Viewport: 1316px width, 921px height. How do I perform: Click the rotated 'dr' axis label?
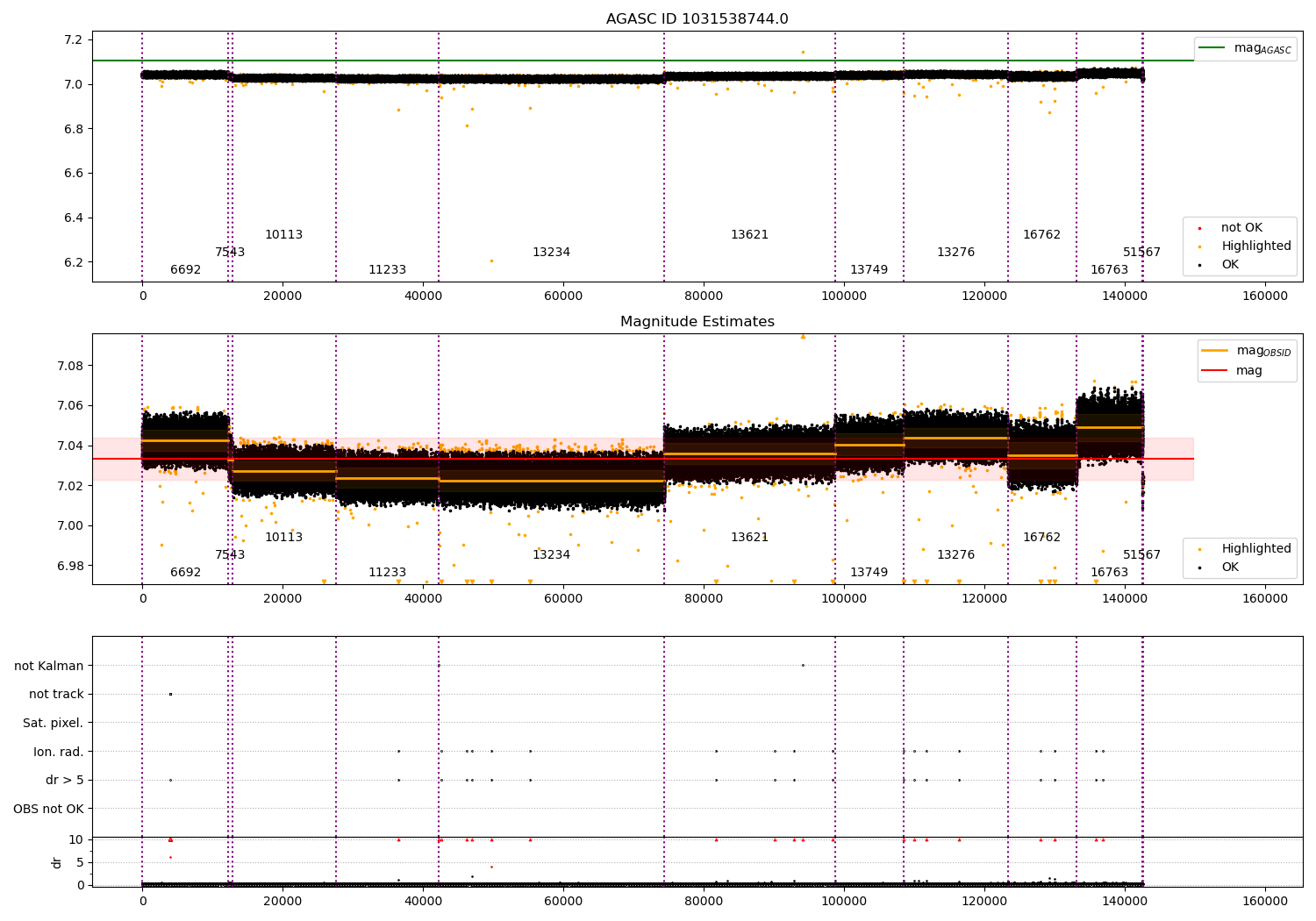(57, 862)
